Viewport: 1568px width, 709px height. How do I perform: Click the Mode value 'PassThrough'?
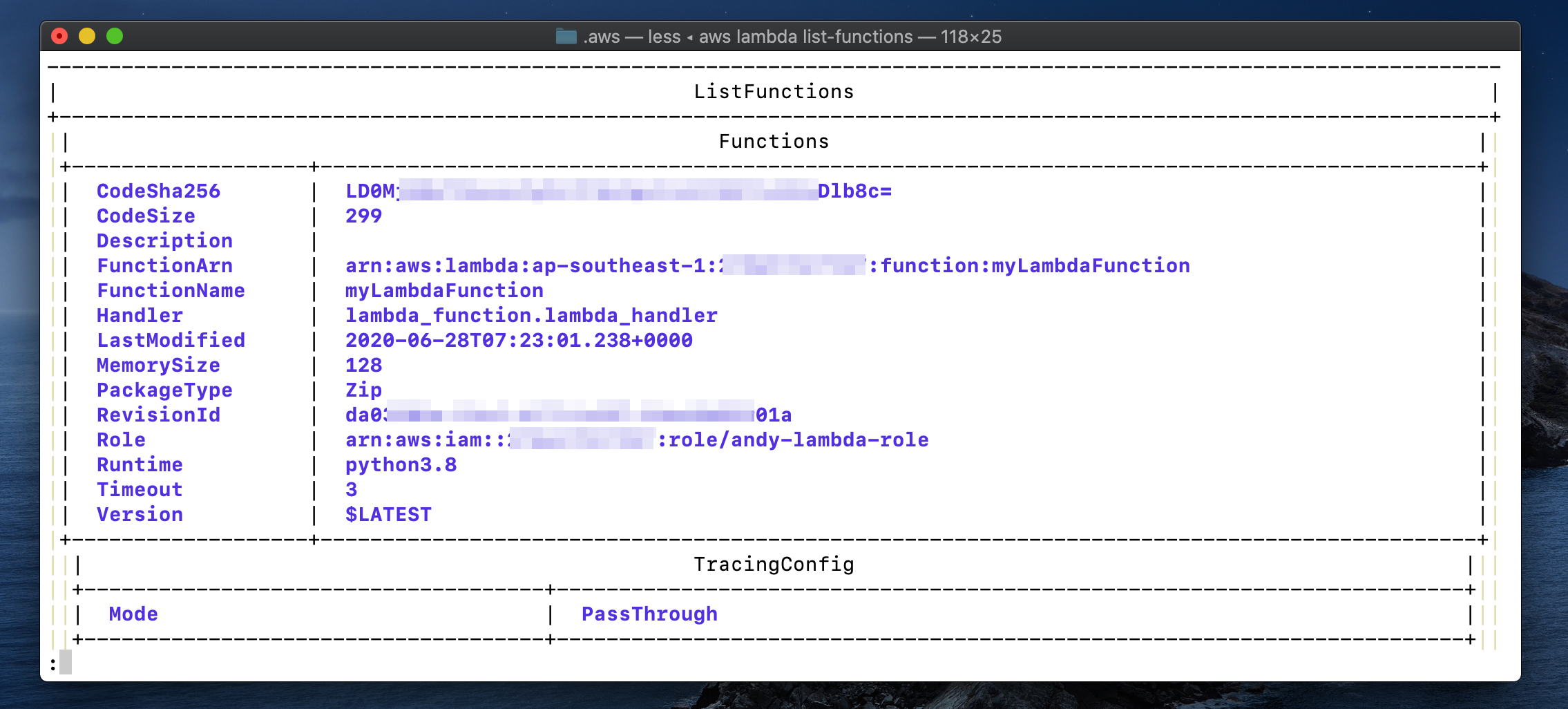(x=649, y=614)
